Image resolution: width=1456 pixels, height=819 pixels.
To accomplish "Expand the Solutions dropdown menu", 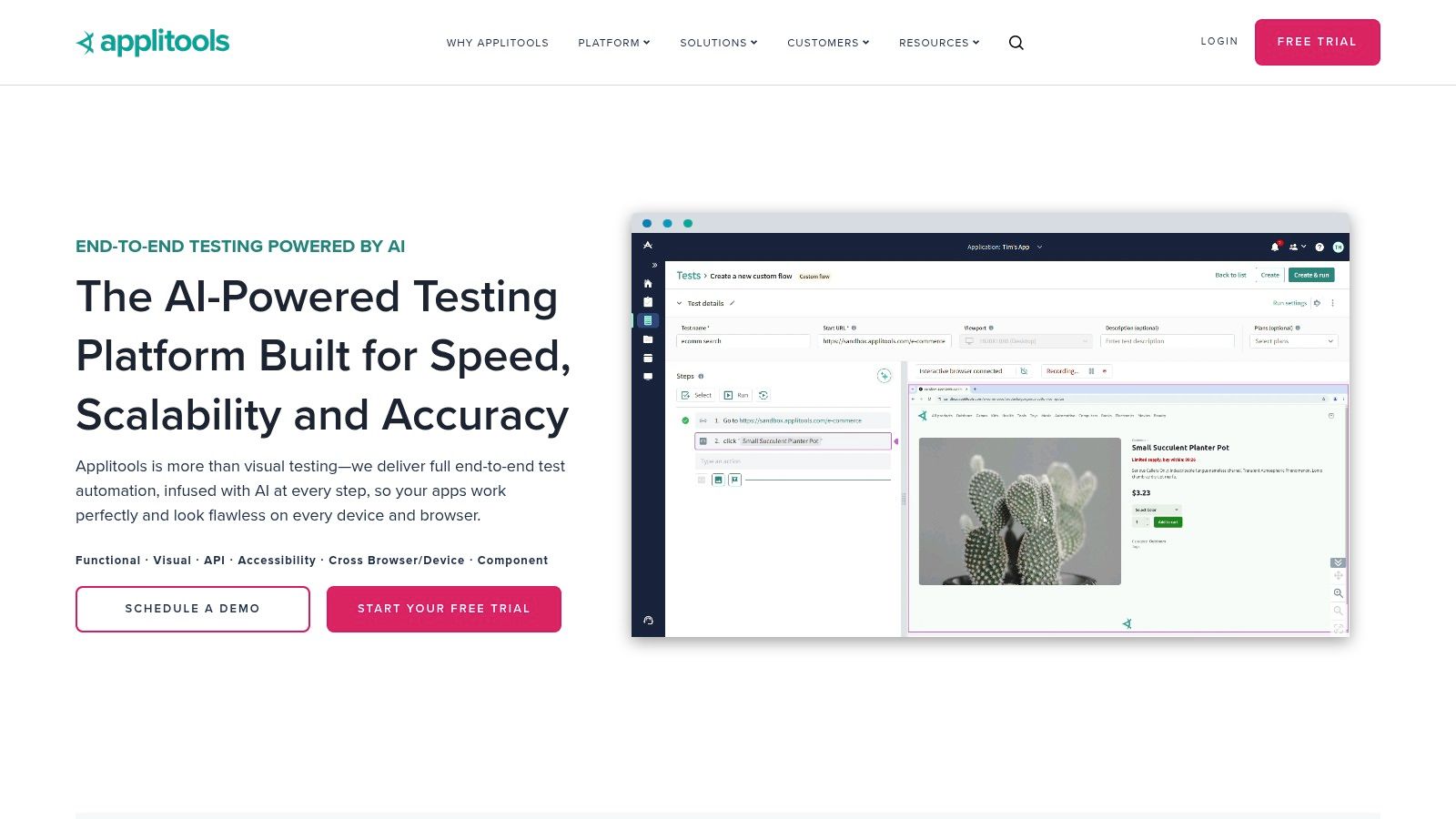I will click(x=718, y=43).
